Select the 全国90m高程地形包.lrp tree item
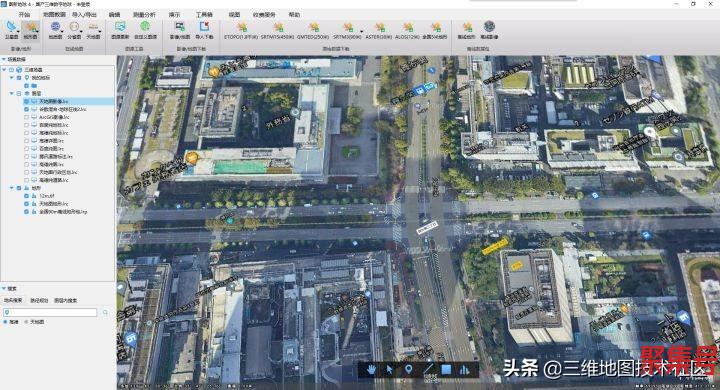The width and height of the screenshot is (720, 390). click(63, 212)
